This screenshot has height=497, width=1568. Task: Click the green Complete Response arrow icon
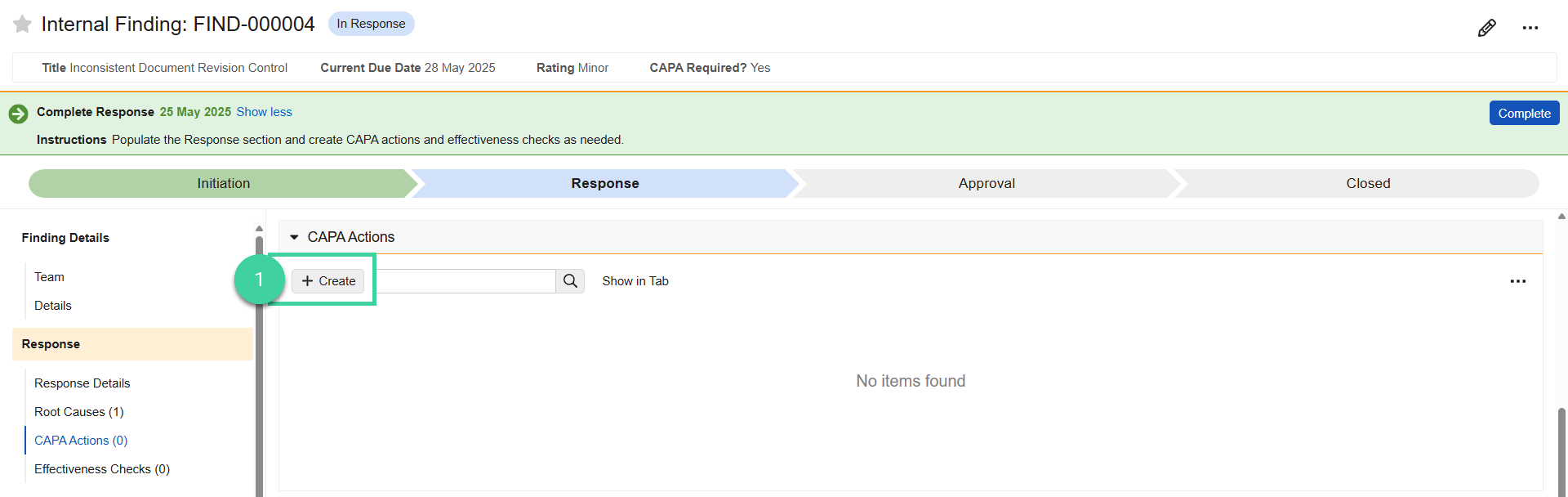coord(19,114)
